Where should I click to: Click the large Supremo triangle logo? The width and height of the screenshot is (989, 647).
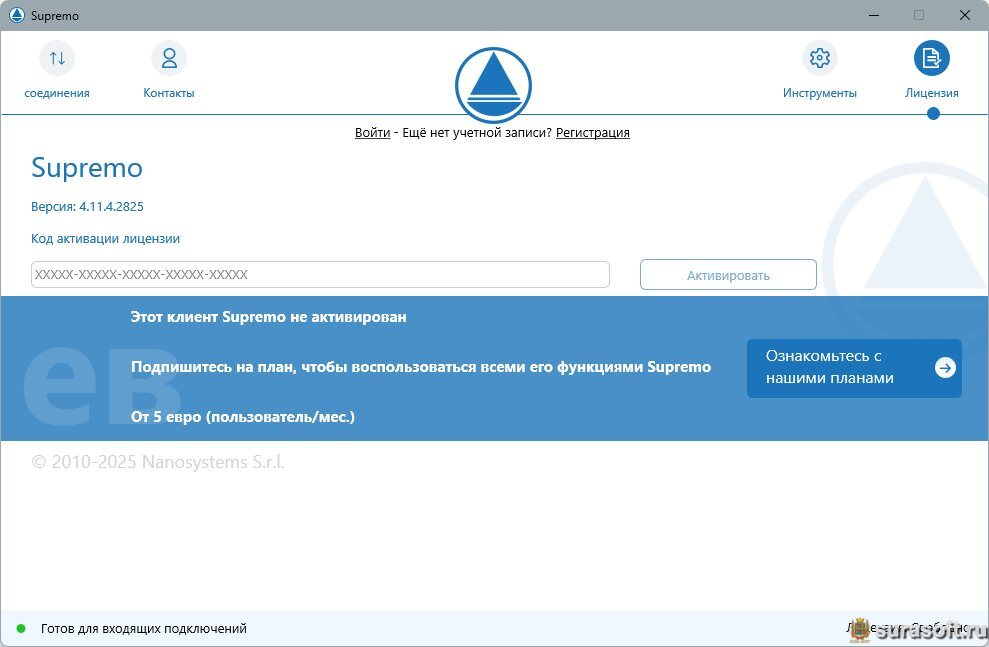pyautogui.click(x=493, y=85)
